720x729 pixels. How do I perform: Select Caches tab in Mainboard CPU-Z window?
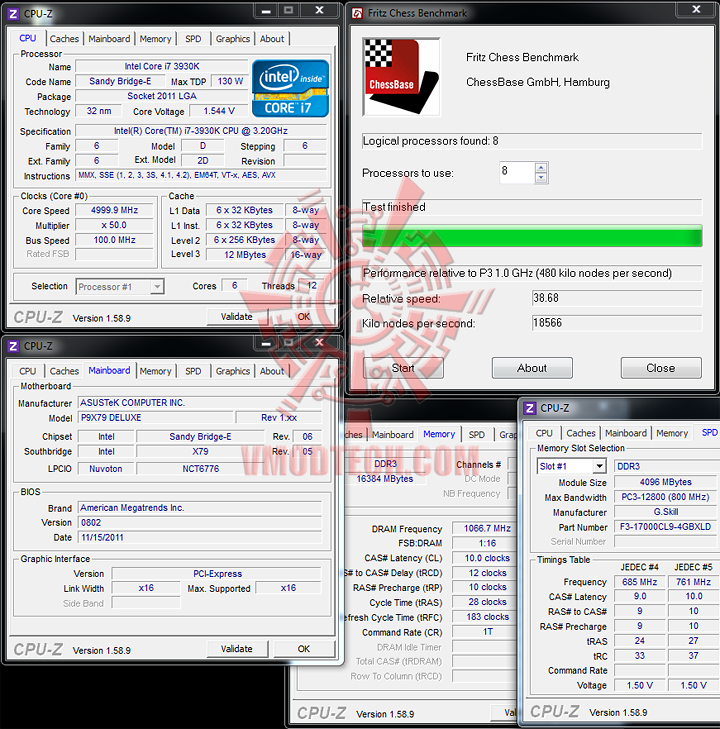pos(64,371)
